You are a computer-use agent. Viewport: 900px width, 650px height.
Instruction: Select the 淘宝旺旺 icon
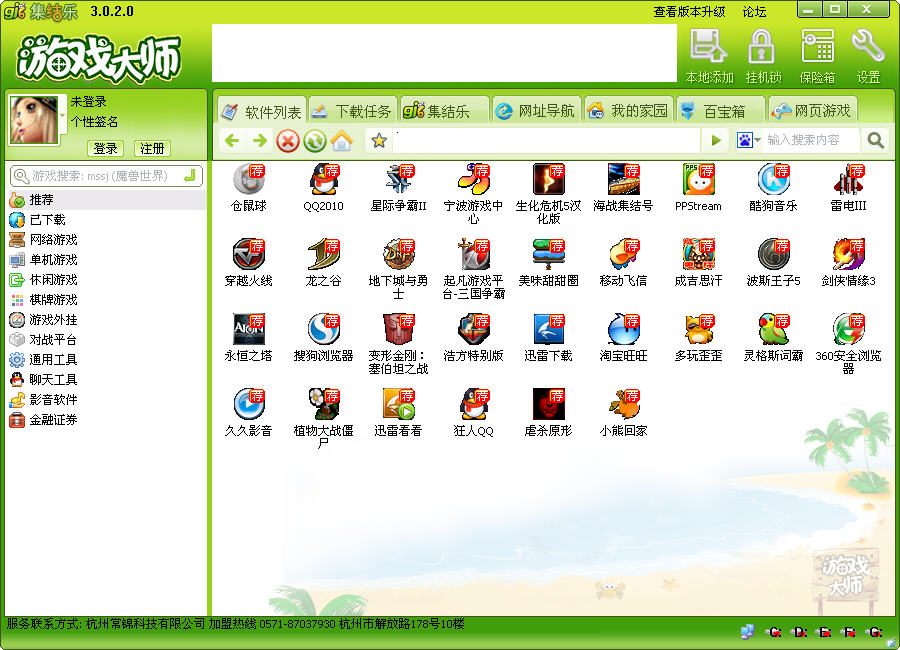tap(623, 329)
